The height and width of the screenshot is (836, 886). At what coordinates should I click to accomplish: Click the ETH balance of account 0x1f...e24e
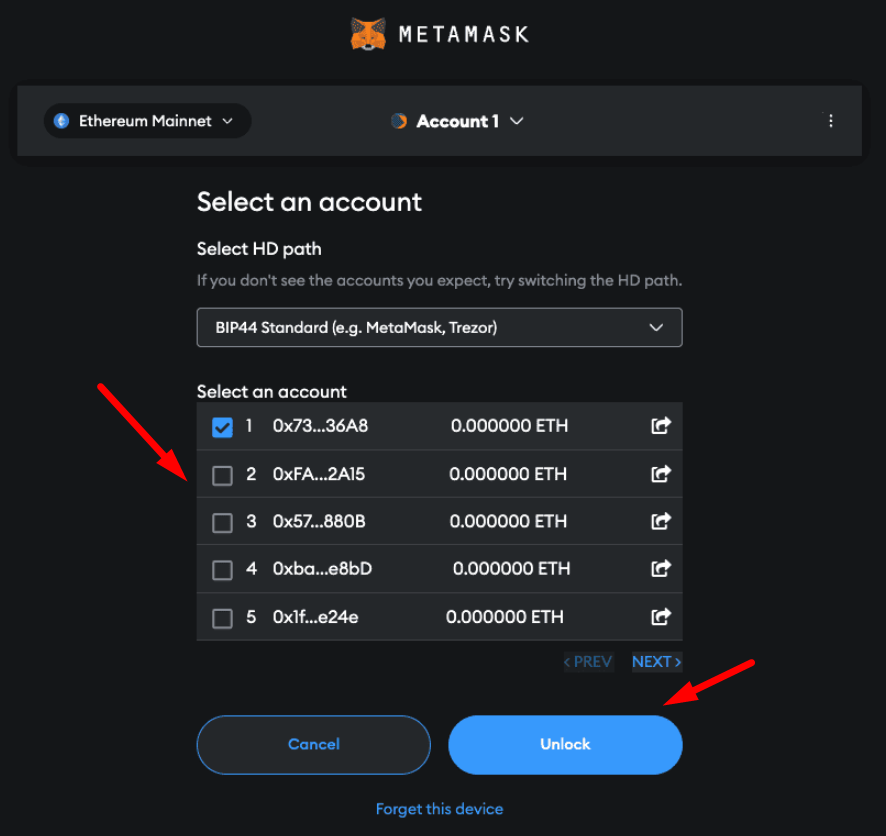pos(505,616)
